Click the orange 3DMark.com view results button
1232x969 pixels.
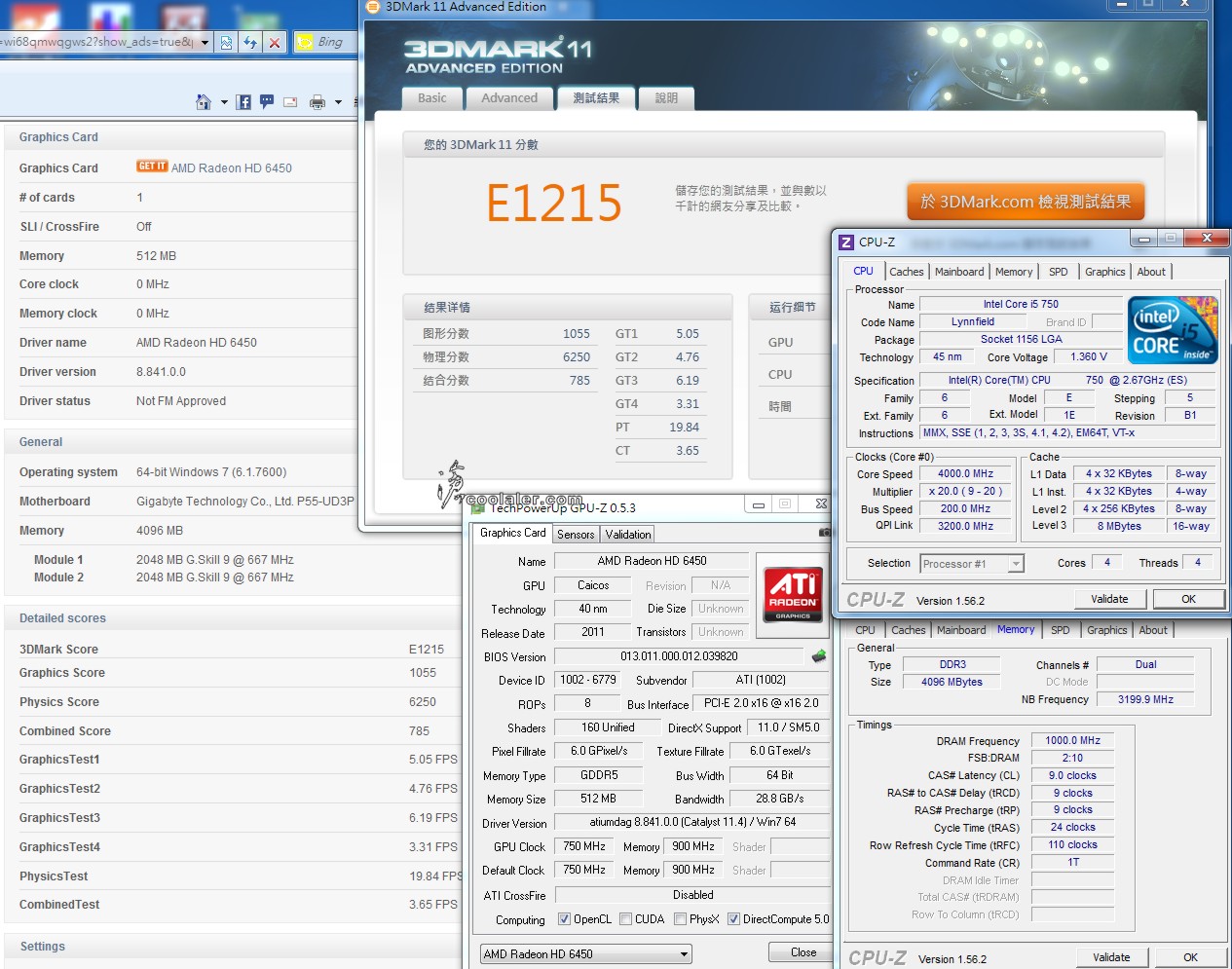click(x=1026, y=202)
